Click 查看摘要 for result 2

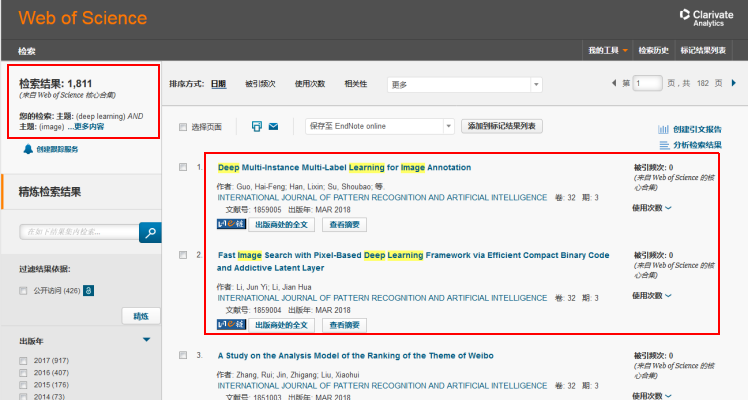[344, 325]
